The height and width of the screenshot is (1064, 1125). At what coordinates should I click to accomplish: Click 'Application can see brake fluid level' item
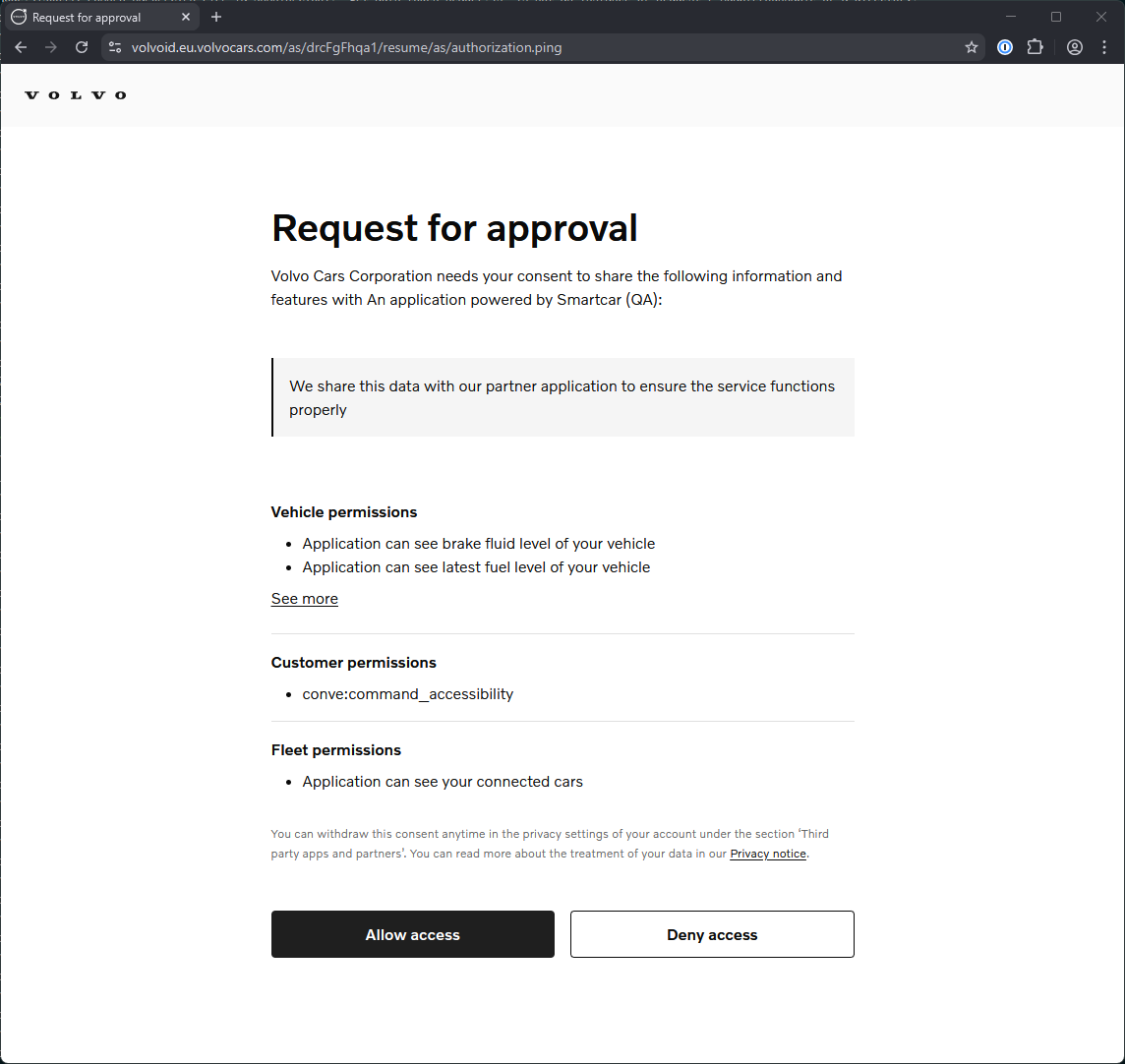point(479,544)
